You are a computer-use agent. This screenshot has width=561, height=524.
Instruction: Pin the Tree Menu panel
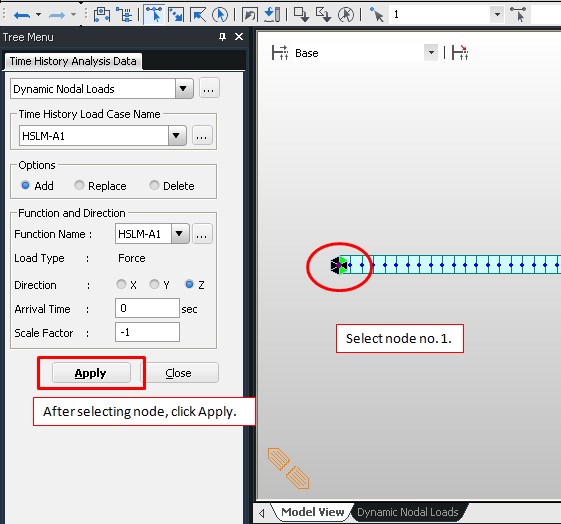pyautogui.click(x=222, y=37)
